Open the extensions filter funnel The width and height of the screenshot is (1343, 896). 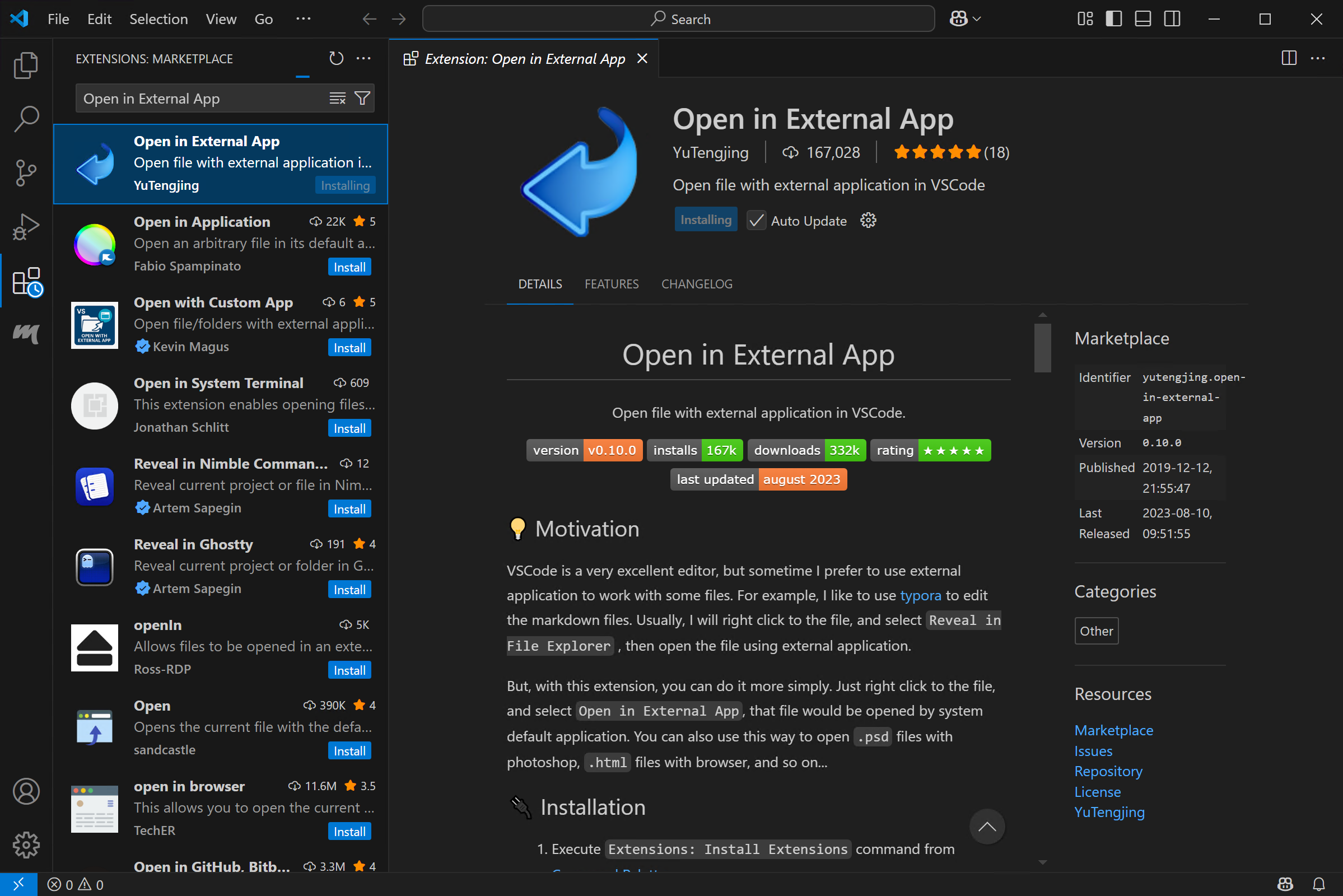[362, 99]
